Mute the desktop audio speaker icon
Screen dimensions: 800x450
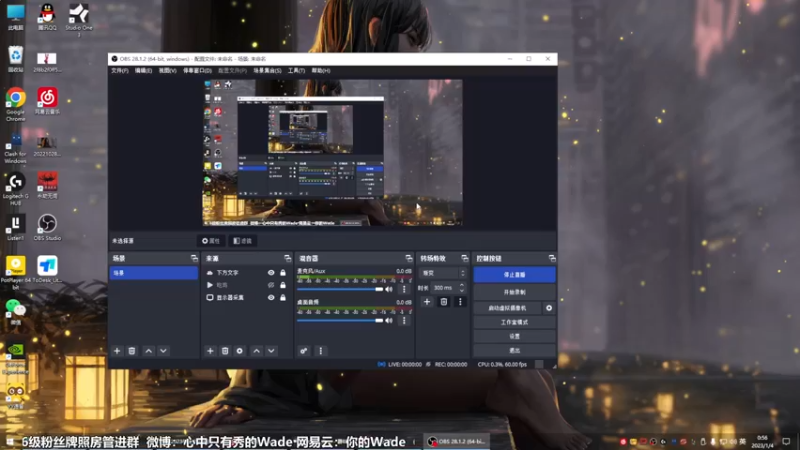point(389,320)
